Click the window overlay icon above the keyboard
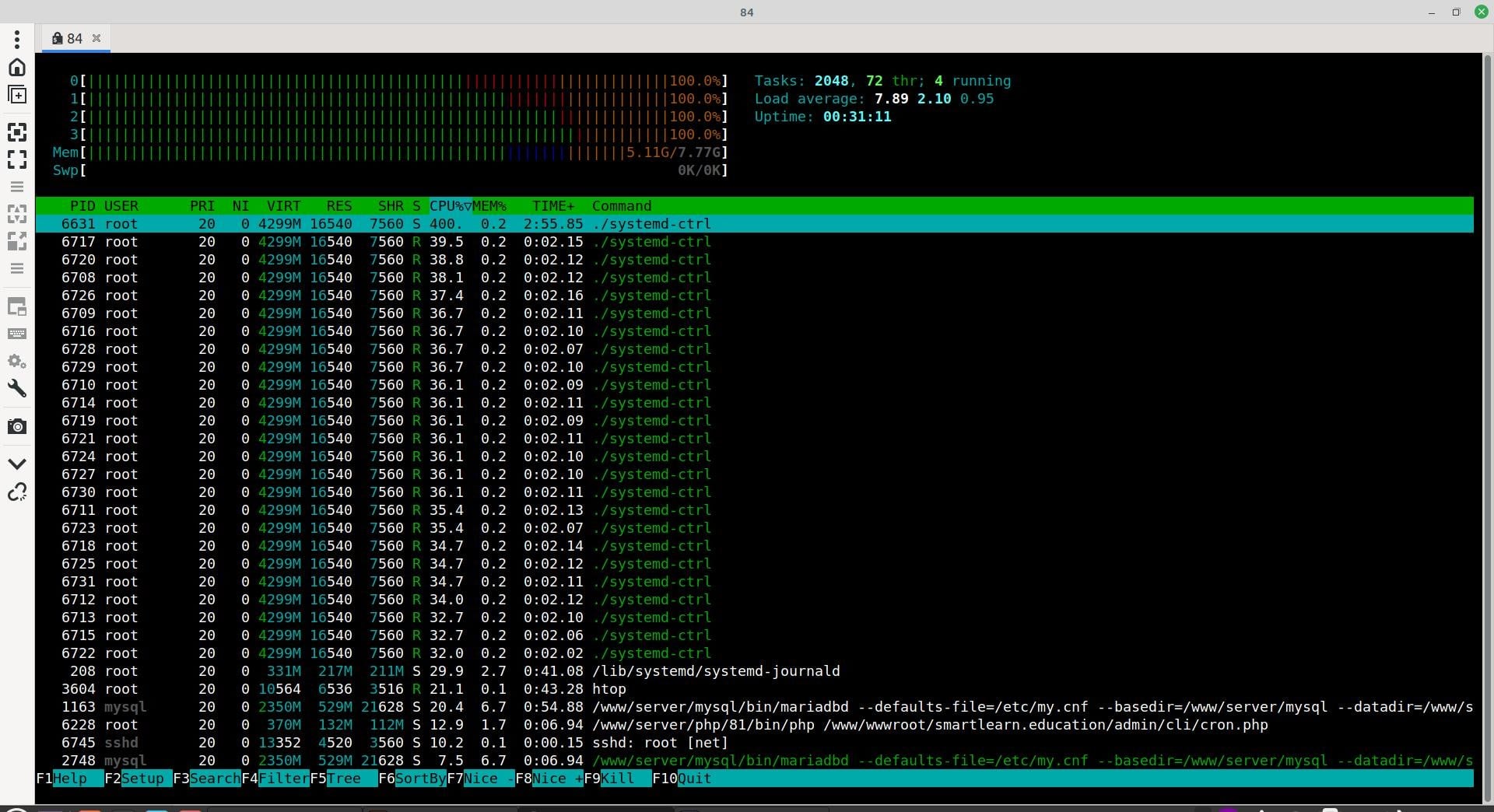This screenshot has height=812, width=1494. click(x=17, y=306)
